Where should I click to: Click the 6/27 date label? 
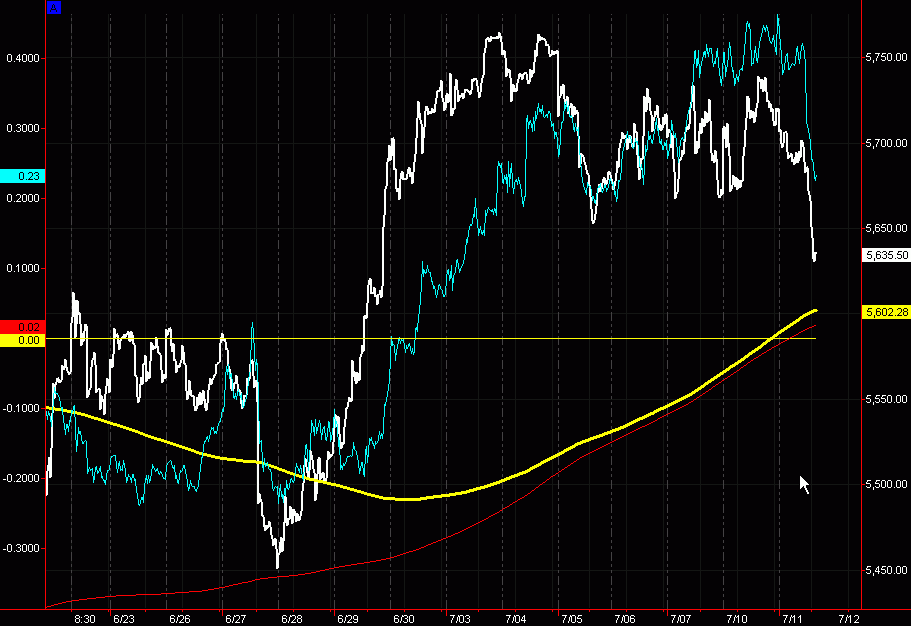tap(235, 619)
